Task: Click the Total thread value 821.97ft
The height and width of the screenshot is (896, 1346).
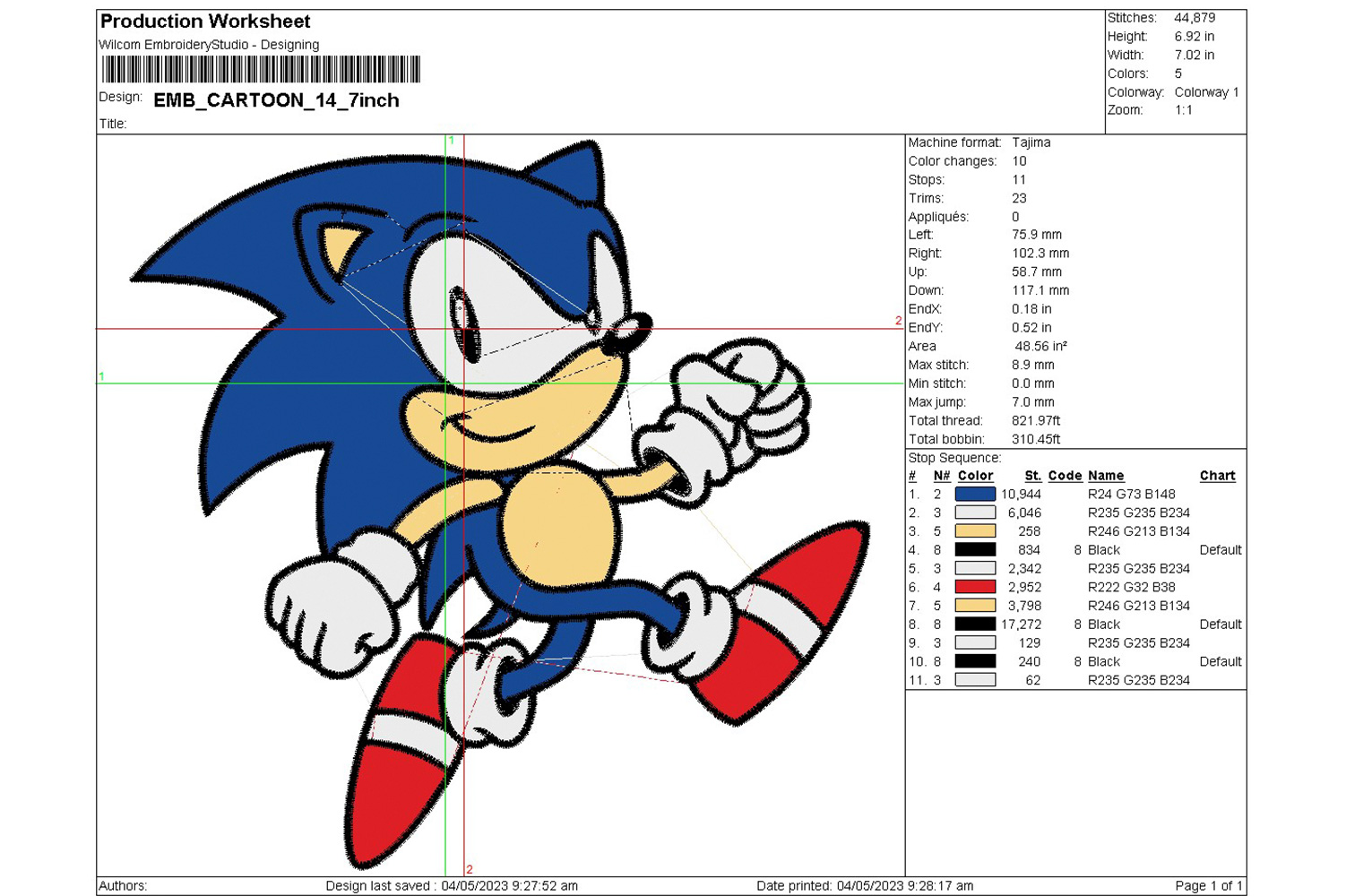Action: click(x=1036, y=420)
